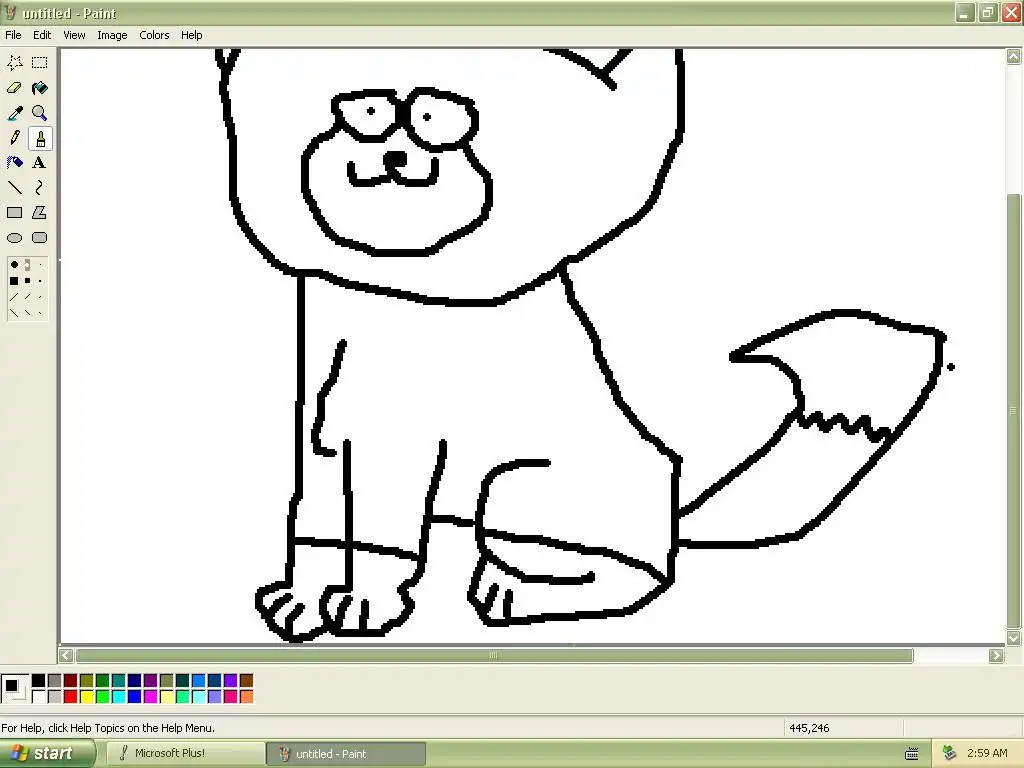The height and width of the screenshot is (768, 1024).
Task: Open the View menu
Action: point(74,35)
